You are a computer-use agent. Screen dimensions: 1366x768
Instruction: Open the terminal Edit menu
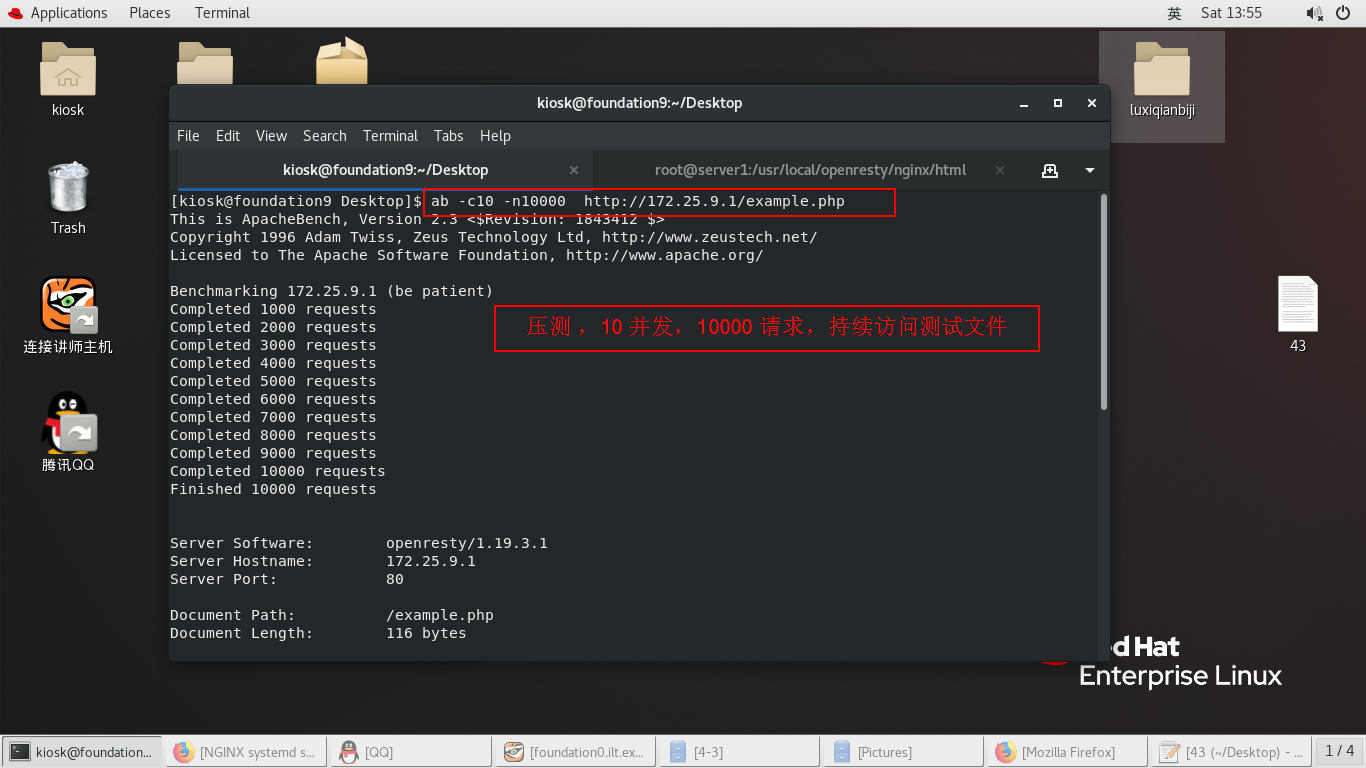pyautogui.click(x=228, y=136)
